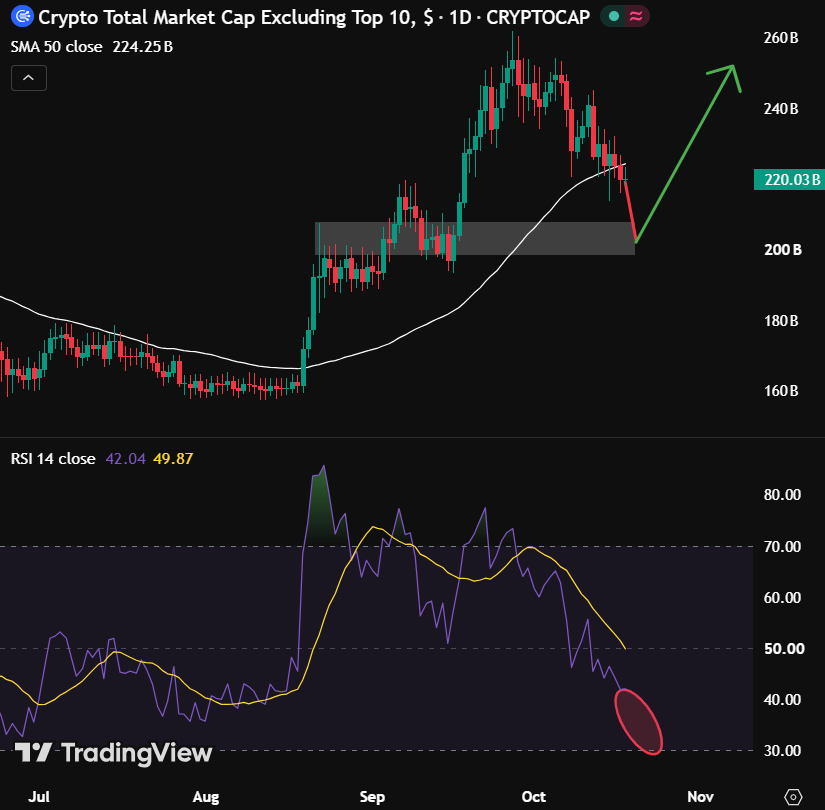Viewport: 825px width, 810px height.
Task: Open the chart title symbol name
Action: [314, 17]
